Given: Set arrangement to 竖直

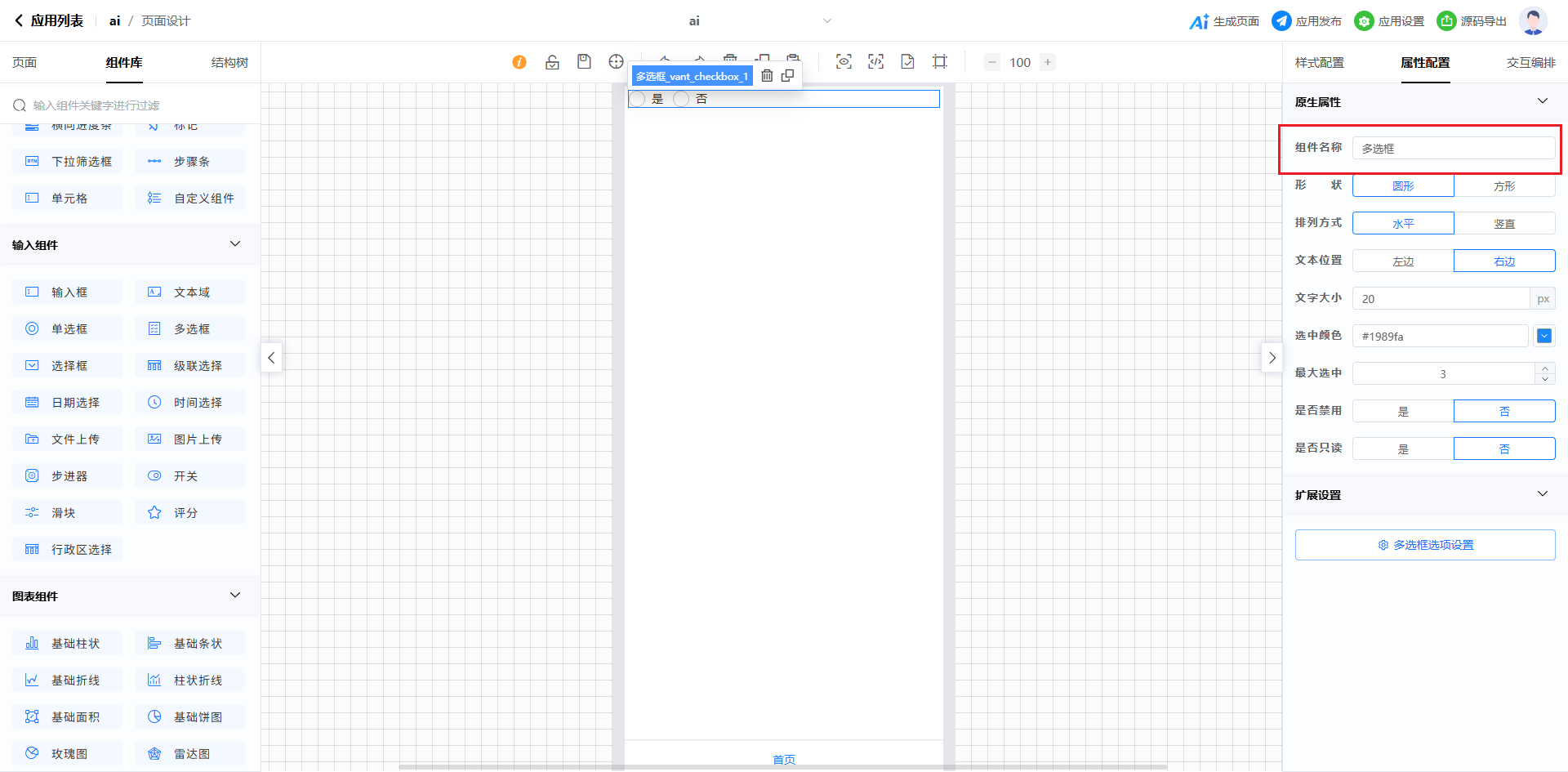Looking at the screenshot, I should [x=1503, y=224].
